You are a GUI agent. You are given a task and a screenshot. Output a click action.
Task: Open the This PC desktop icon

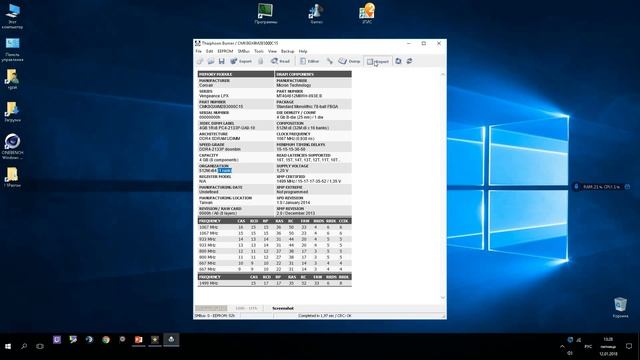(x=13, y=16)
